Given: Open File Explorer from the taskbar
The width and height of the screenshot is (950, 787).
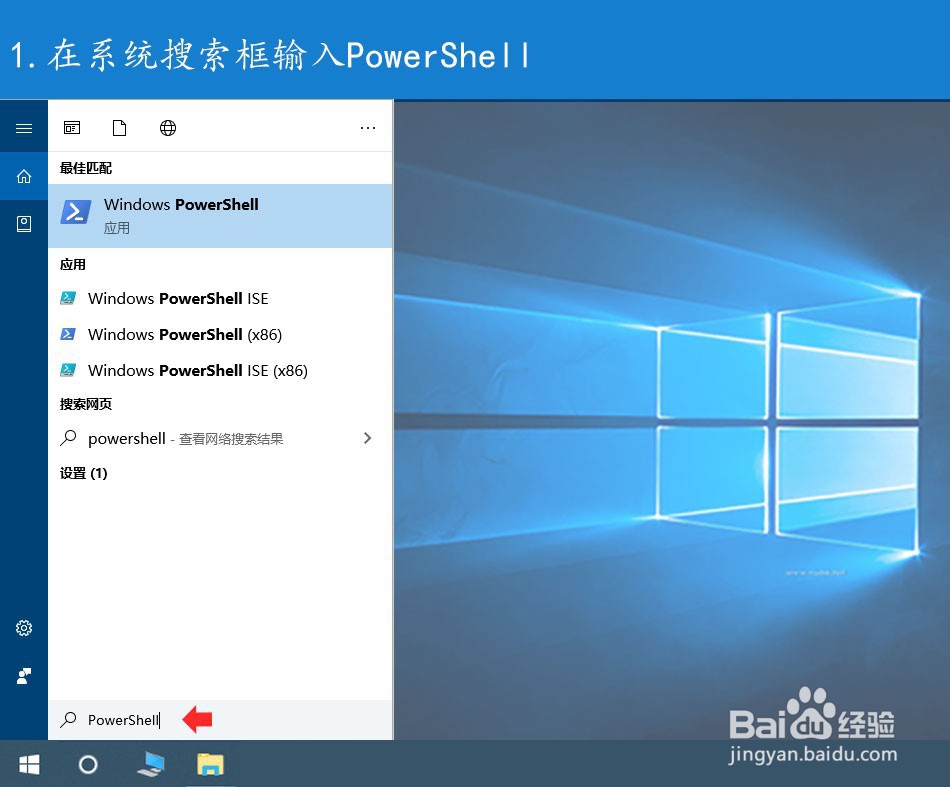Looking at the screenshot, I should pyautogui.click(x=210, y=764).
